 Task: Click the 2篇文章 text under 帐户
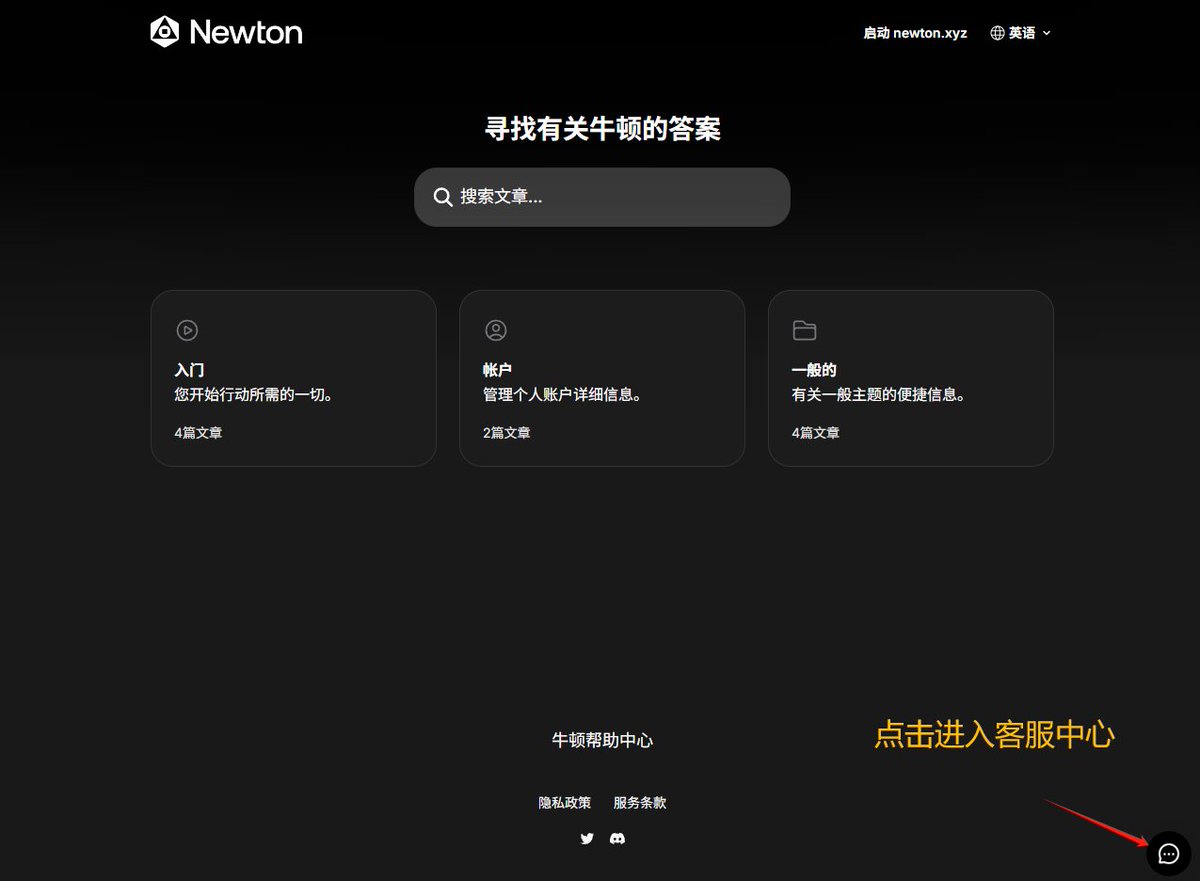click(x=507, y=433)
